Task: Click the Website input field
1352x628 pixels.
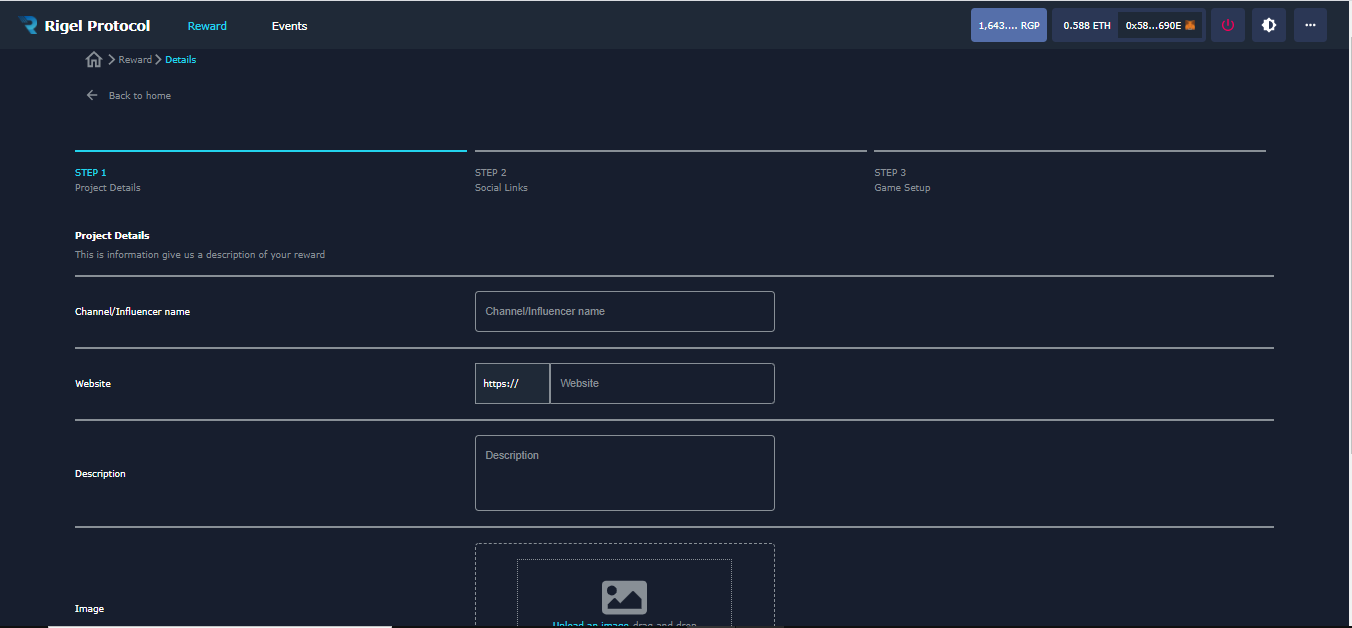Action: [661, 383]
